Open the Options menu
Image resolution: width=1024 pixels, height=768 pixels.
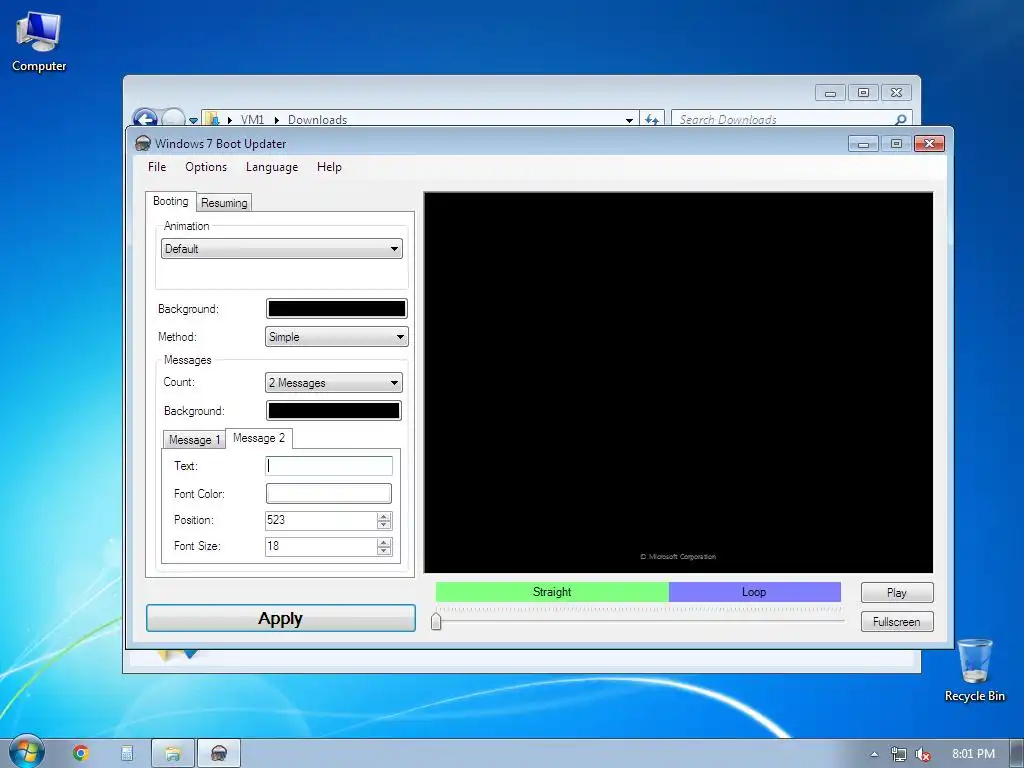[x=206, y=167]
